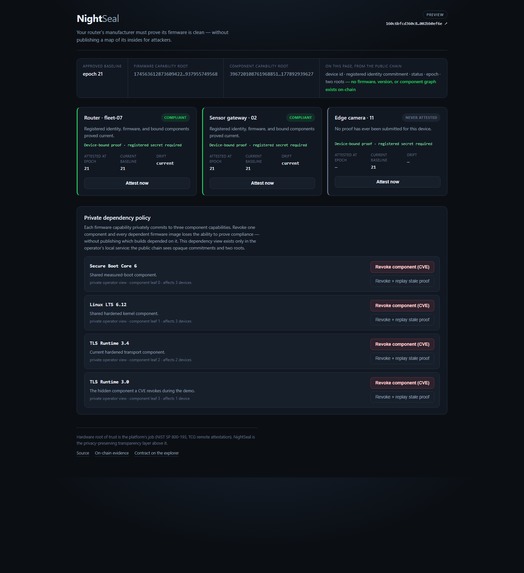Click the 'Sensor gateway · 02' card title
Image resolution: width=524 pixels, height=573 pixels.
click(x=233, y=118)
